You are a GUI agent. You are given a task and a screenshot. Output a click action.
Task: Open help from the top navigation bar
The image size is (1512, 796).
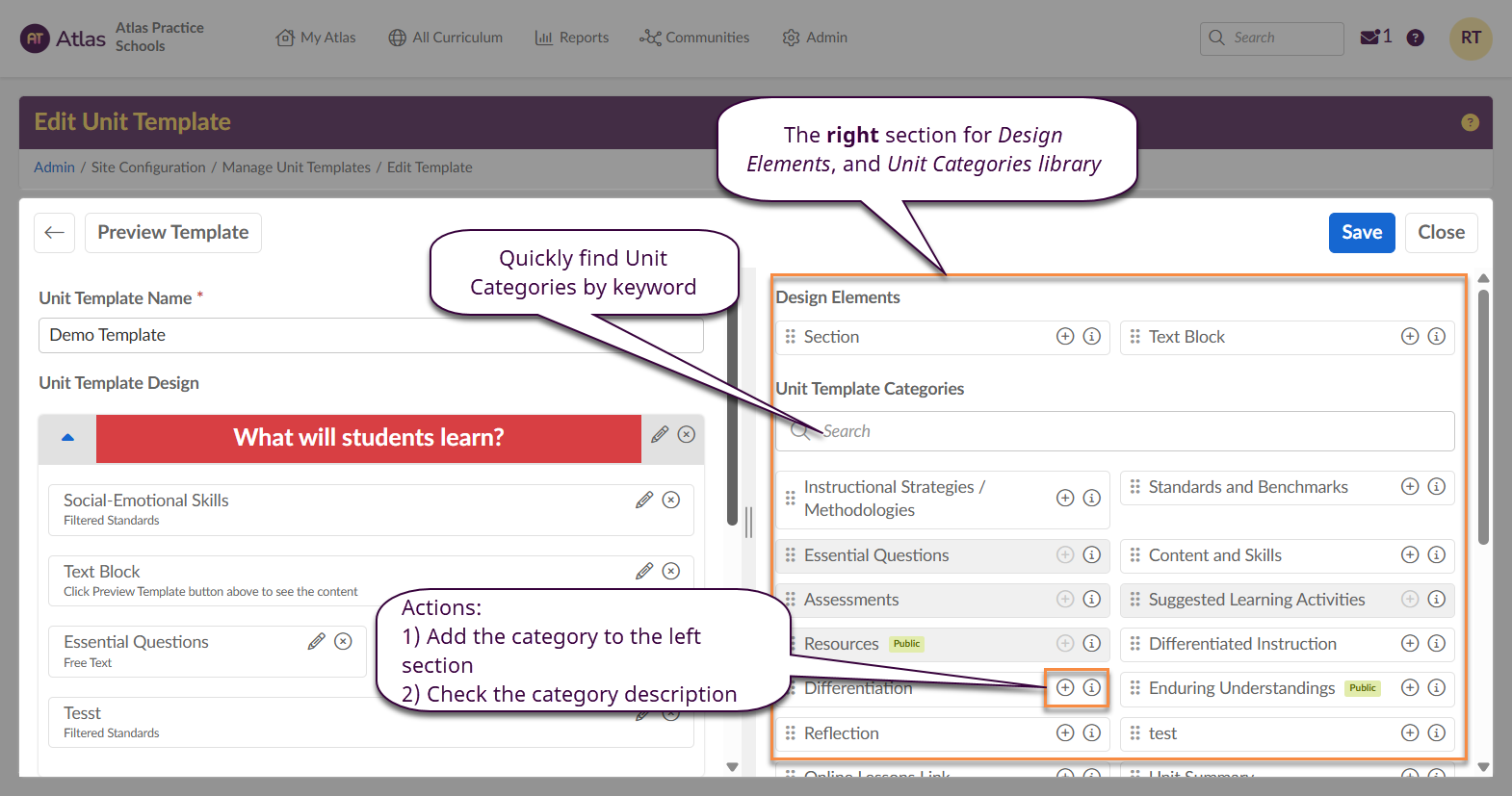(x=1416, y=39)
